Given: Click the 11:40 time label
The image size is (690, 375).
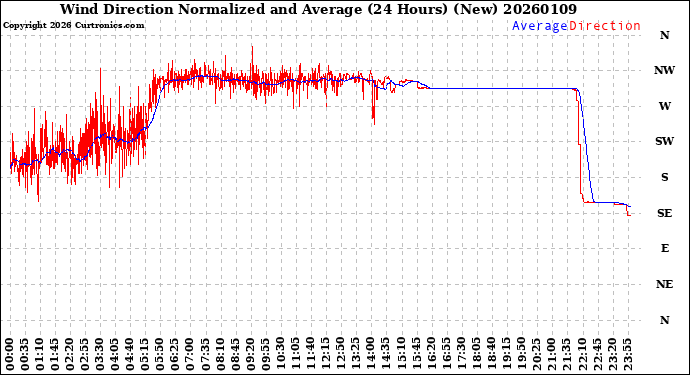Looking at the screenshot, I should coord(310,355).
